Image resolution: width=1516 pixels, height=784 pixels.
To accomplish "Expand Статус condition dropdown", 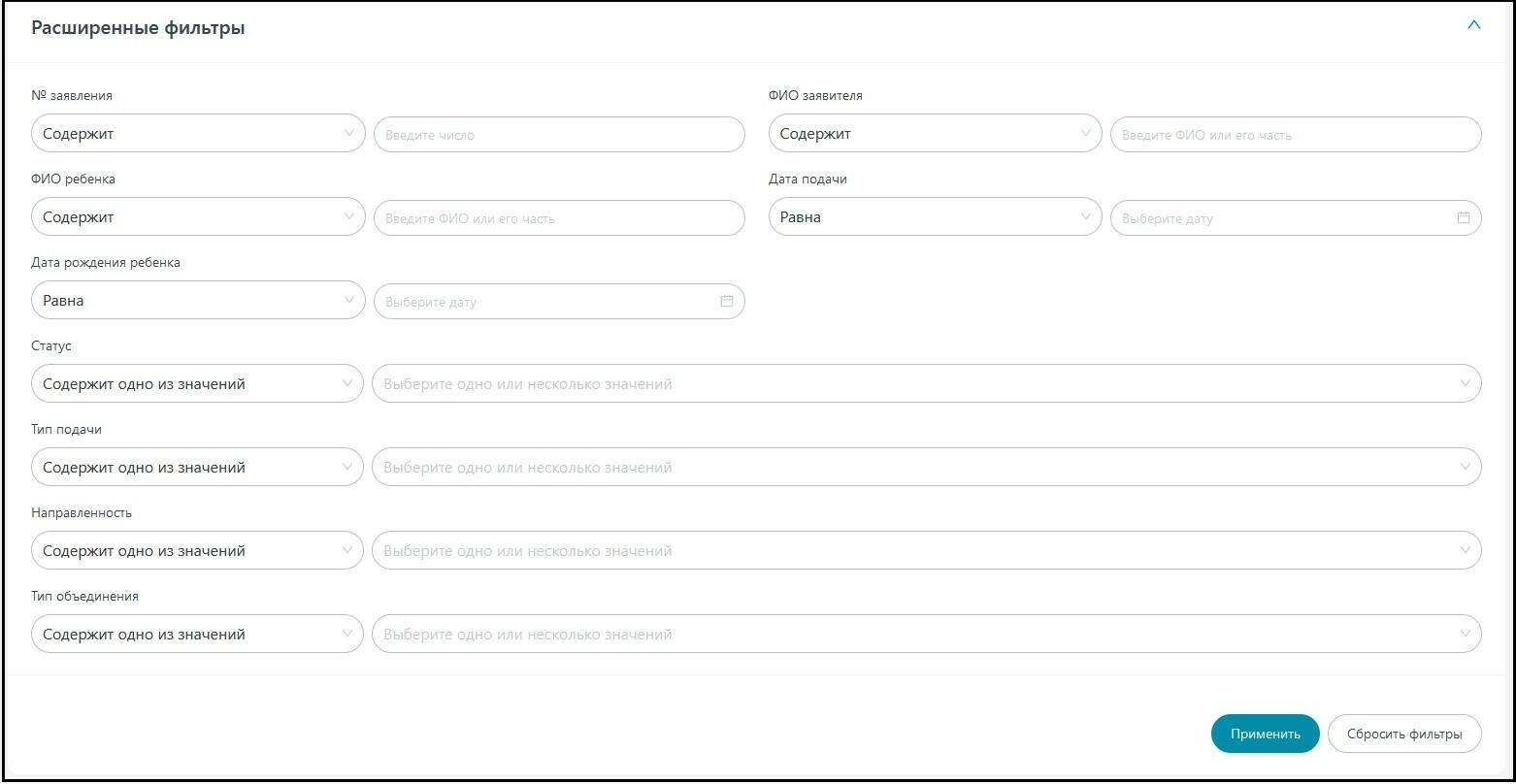I will [197, 384].
